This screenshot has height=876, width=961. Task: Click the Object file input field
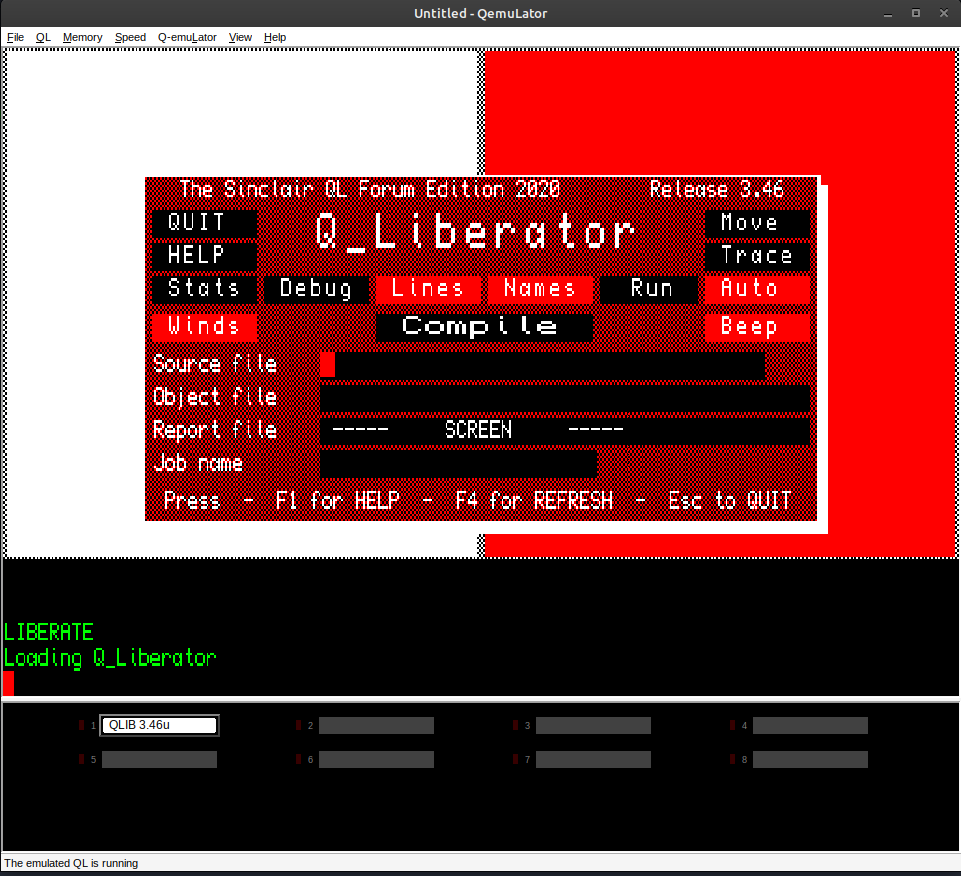click(564, 398)
